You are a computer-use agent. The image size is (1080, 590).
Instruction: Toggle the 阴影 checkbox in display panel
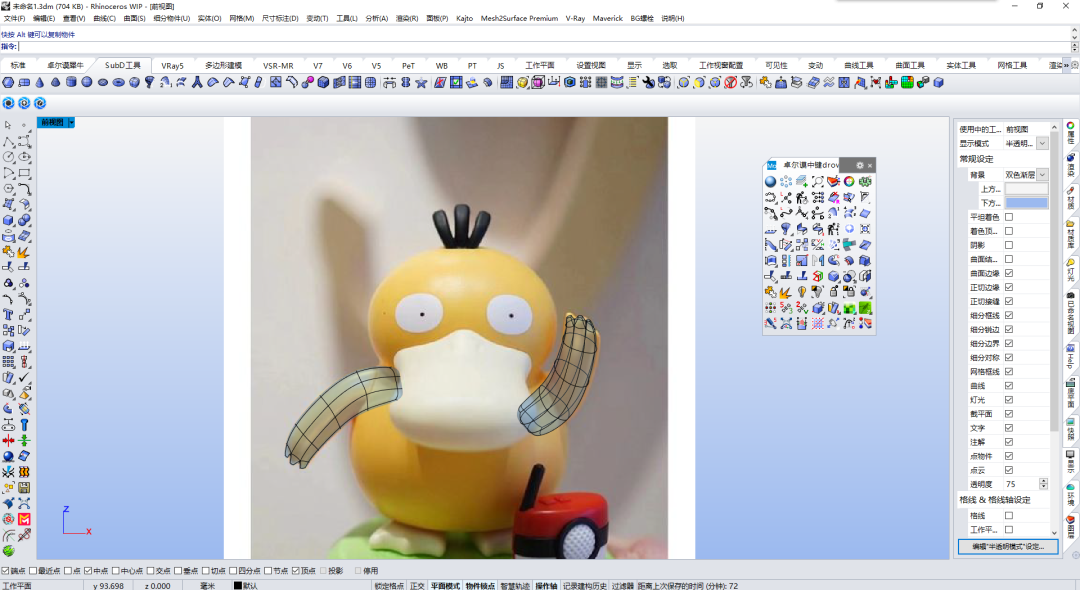click(x=1009, y=245)
